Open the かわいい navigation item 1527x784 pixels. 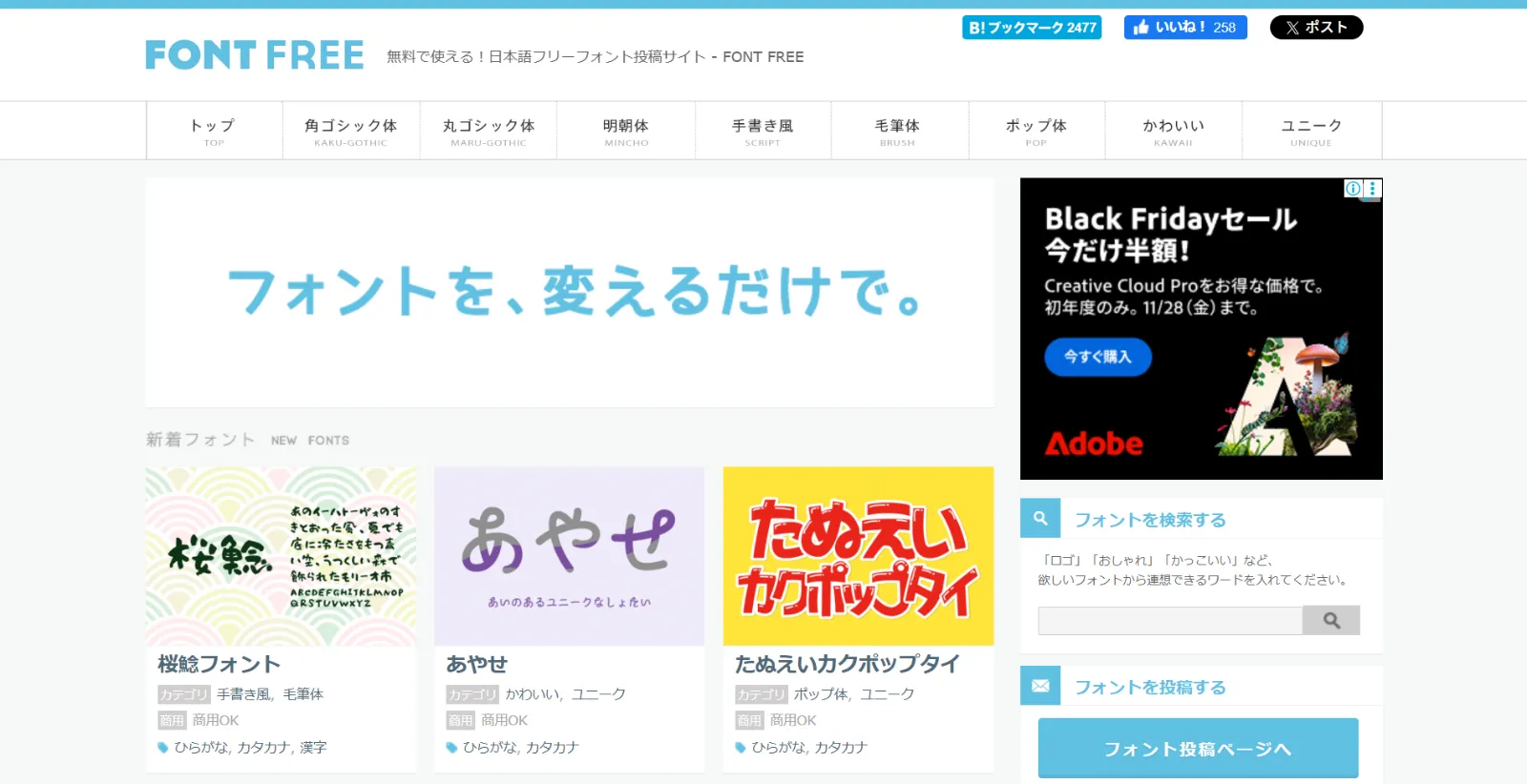click(x=1173, y=131)
